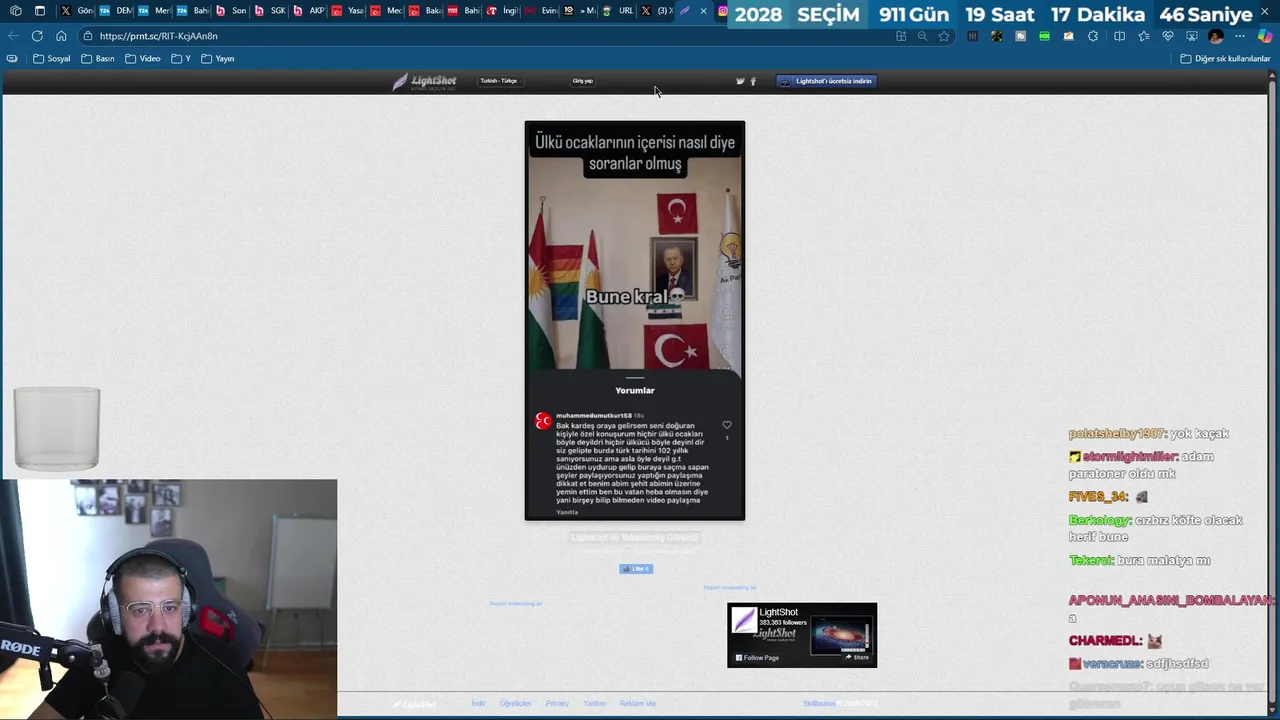1280x720 pixels.
Task: Switch to the İngil browser tab
Action: click(x=503, y=11)
